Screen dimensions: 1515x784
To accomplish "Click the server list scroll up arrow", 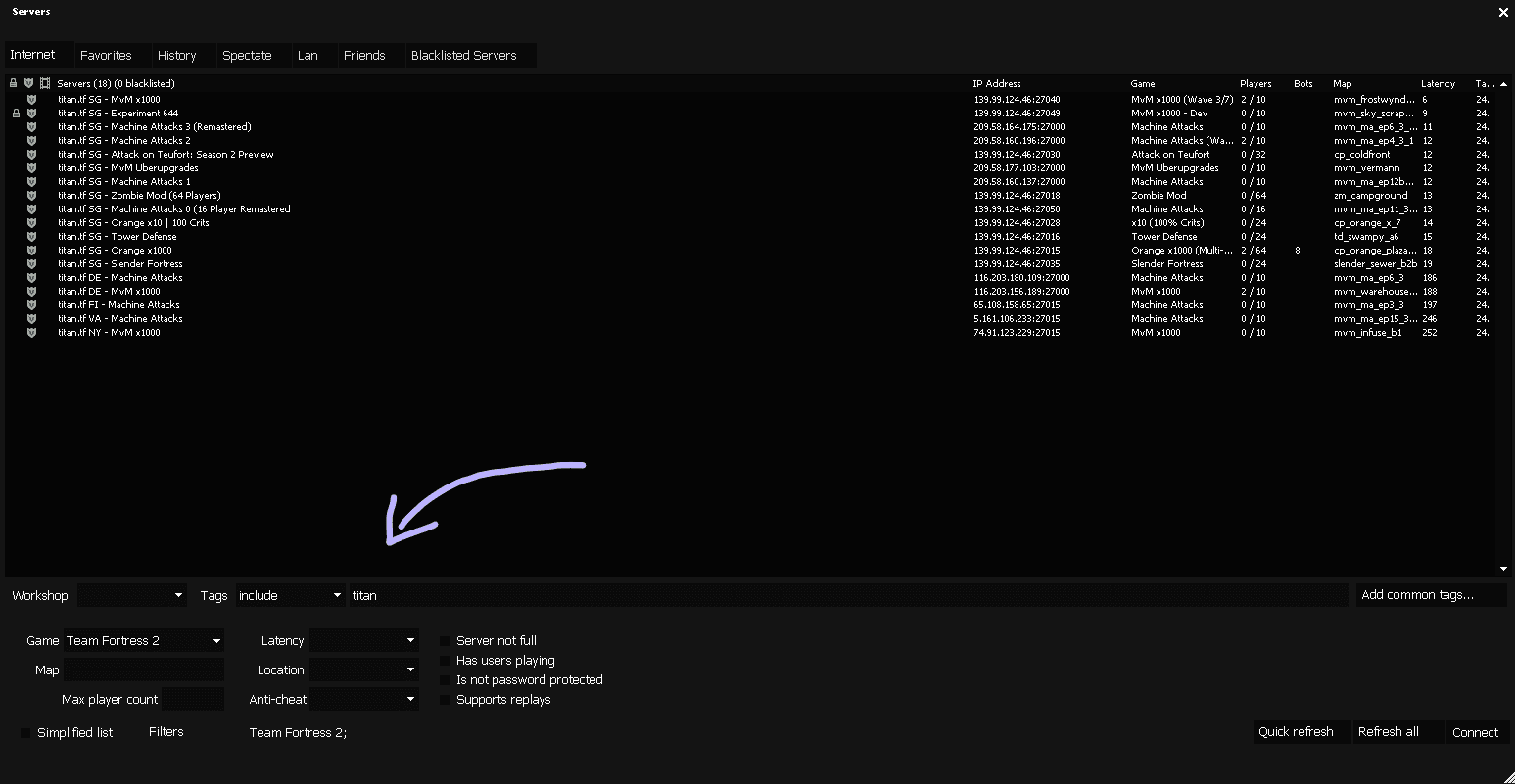I will point(1503,84).
